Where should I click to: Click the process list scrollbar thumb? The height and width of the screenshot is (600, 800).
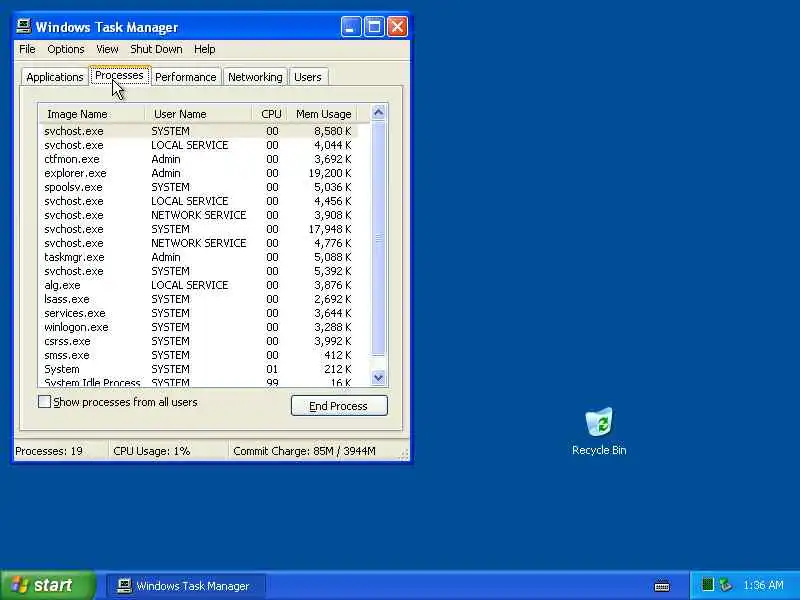click(x=378, y=238)
